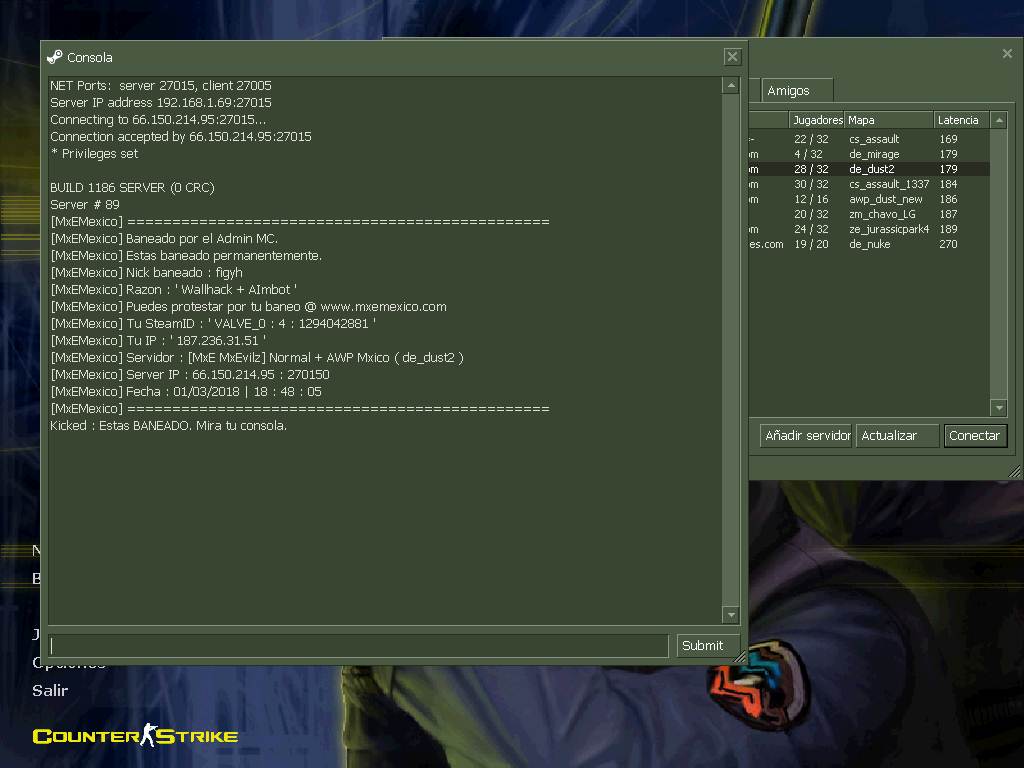Click the Conectar button
Screen dimensions: 1024x768
pos(975,436)
